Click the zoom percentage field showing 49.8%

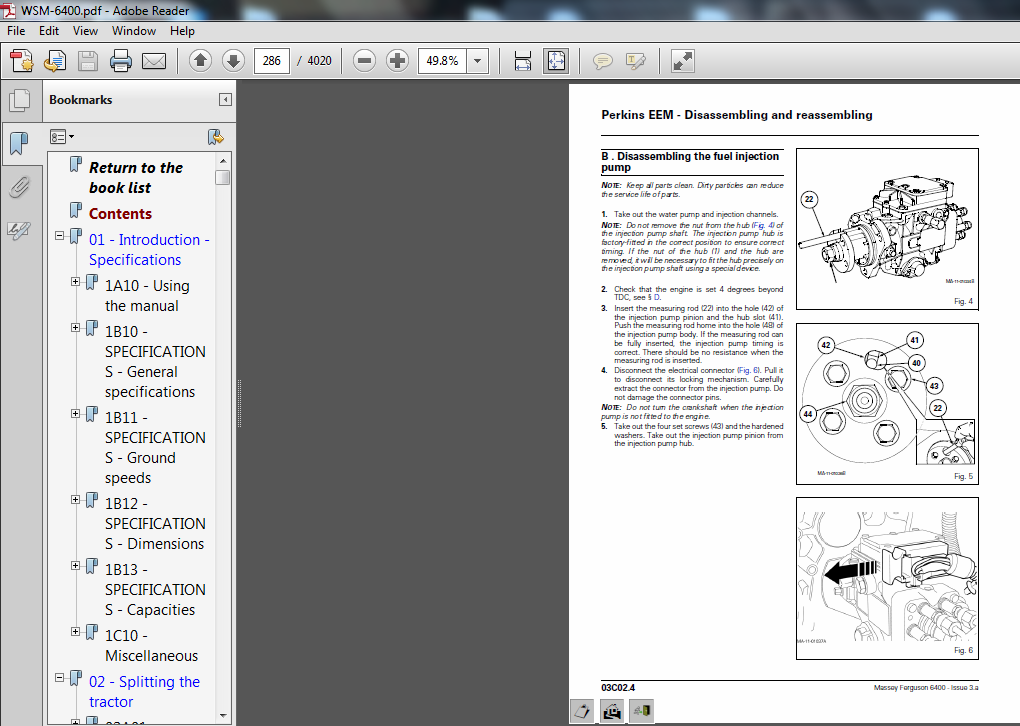(442, 61)
